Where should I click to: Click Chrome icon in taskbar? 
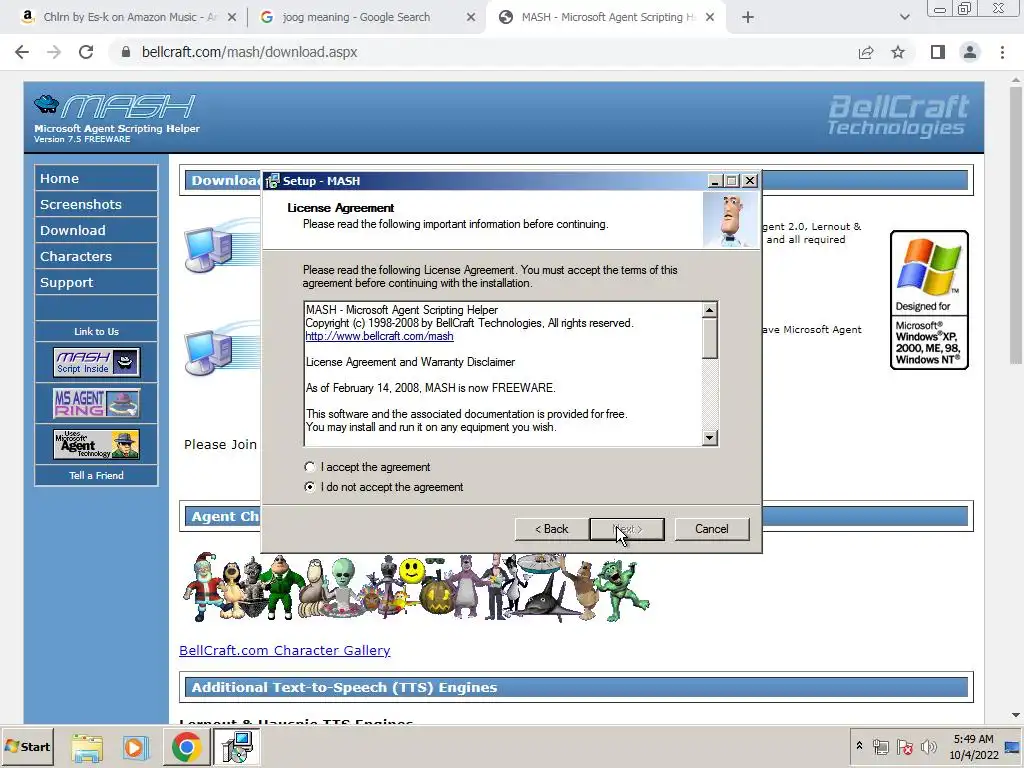186,747
